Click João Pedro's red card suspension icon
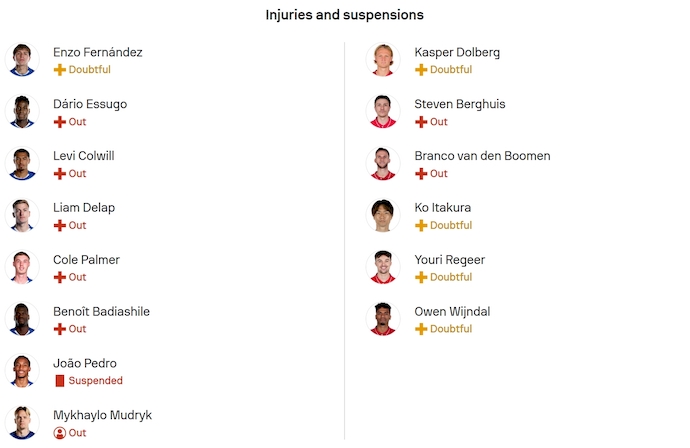The height and width of the screenshot is (448, 690). (x=60, y=381)
